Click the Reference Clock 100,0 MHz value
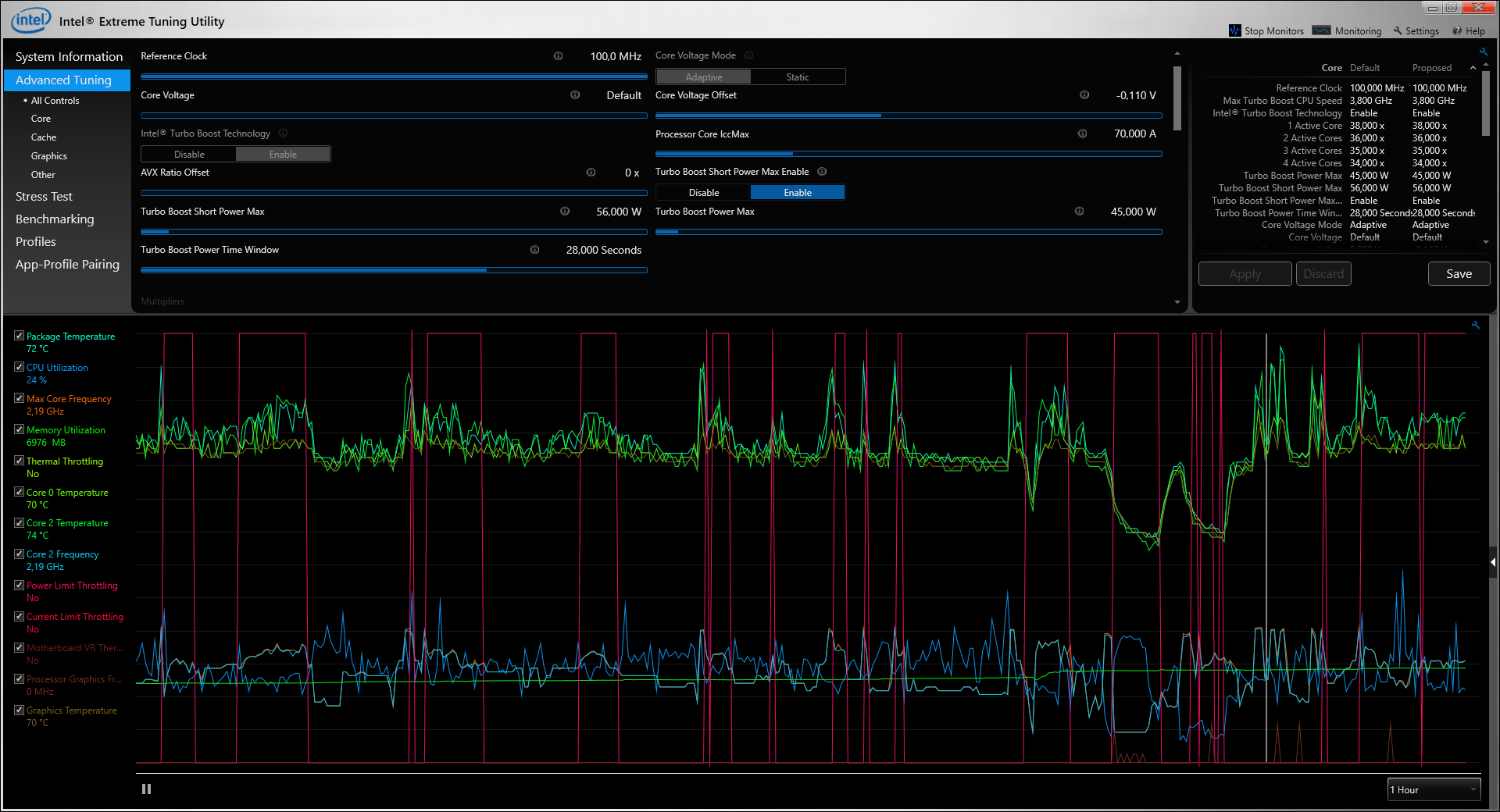This screenshot has width=1500, height=812. click(616, 56)
